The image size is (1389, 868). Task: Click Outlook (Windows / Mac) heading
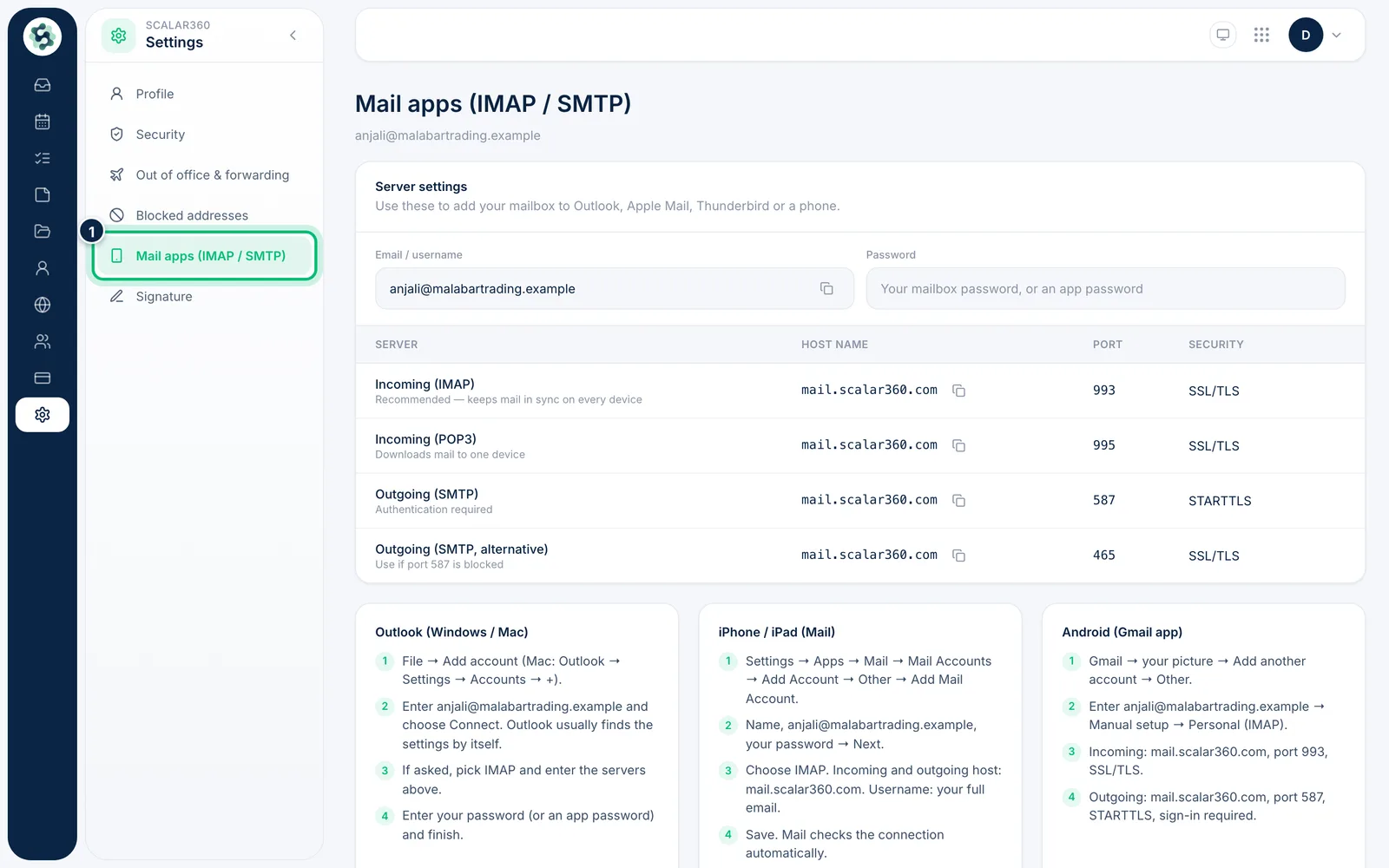click(451, 632)
